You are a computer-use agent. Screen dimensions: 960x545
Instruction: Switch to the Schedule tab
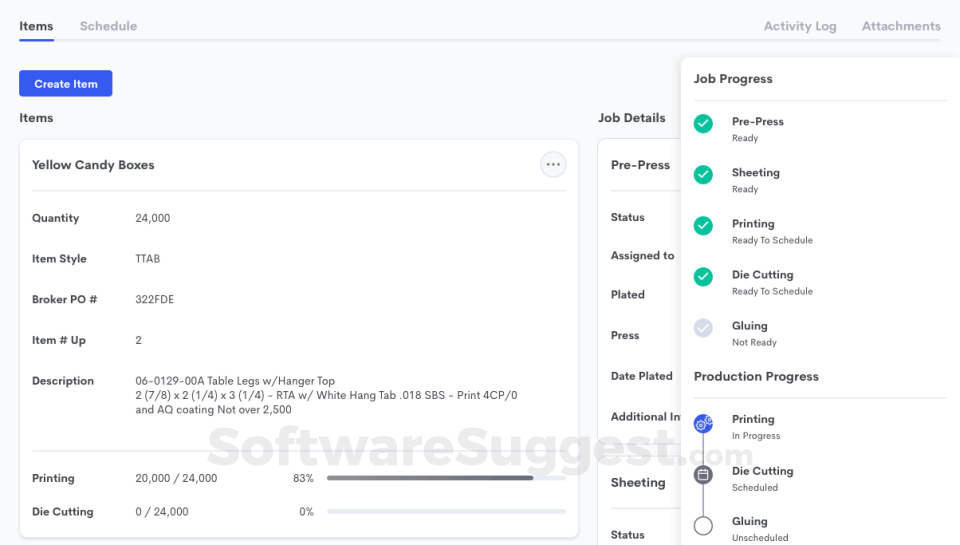pos(108,26)
